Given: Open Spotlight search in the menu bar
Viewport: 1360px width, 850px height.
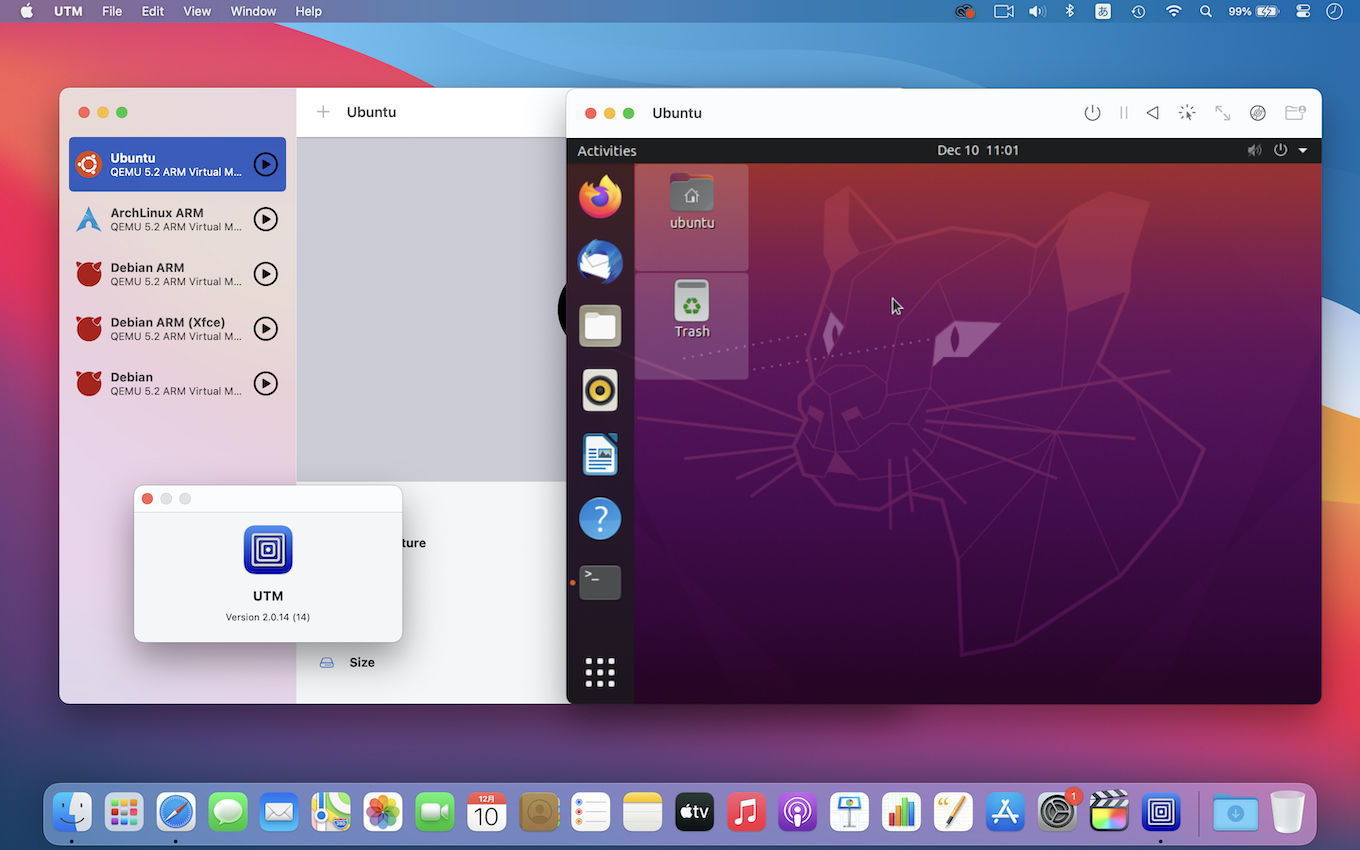Looking at the screenshot, I should [x=1206, y=11].
